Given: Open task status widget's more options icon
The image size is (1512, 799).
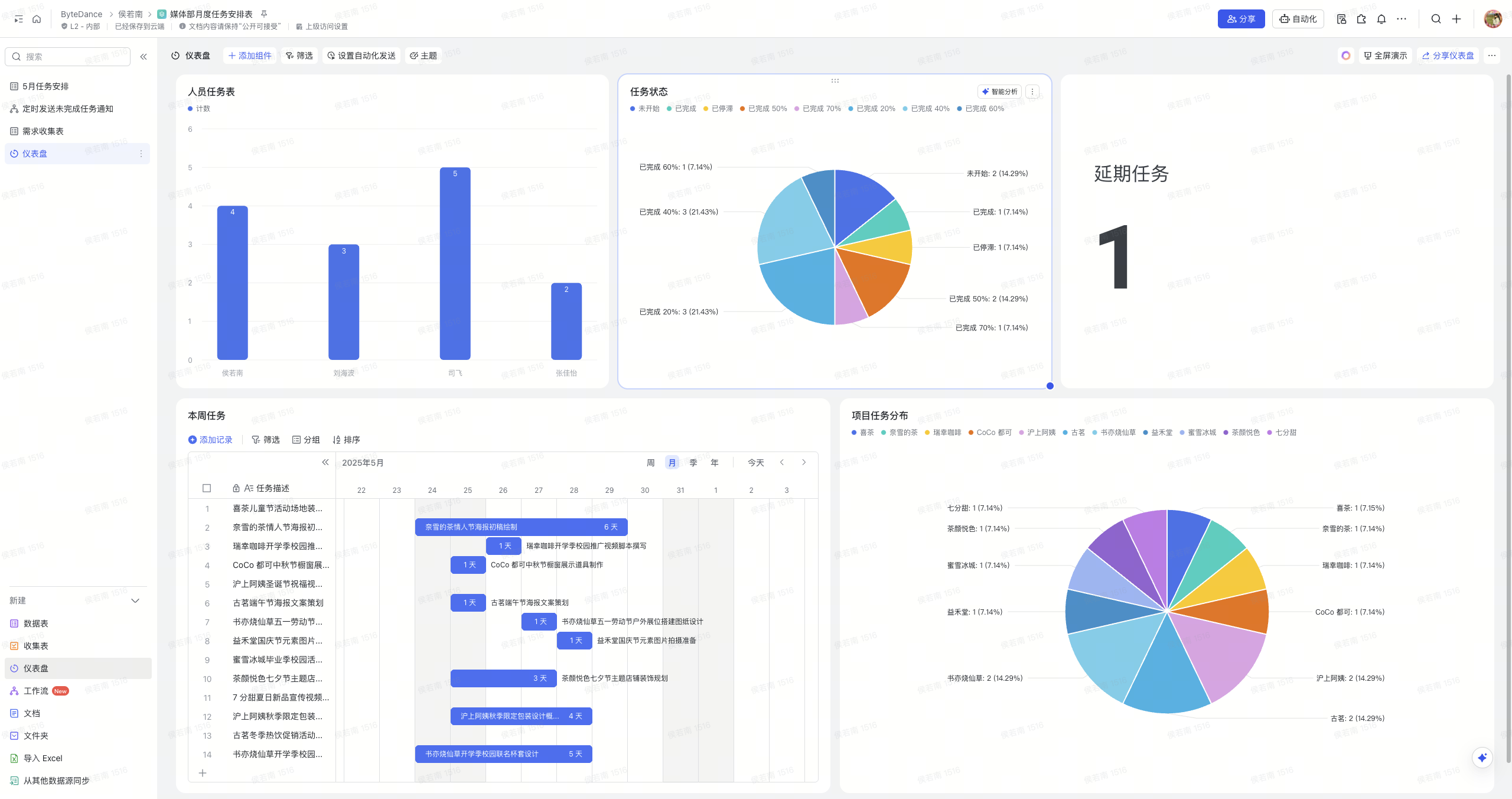Looking at the screenshot, I should click(1032, 92).
